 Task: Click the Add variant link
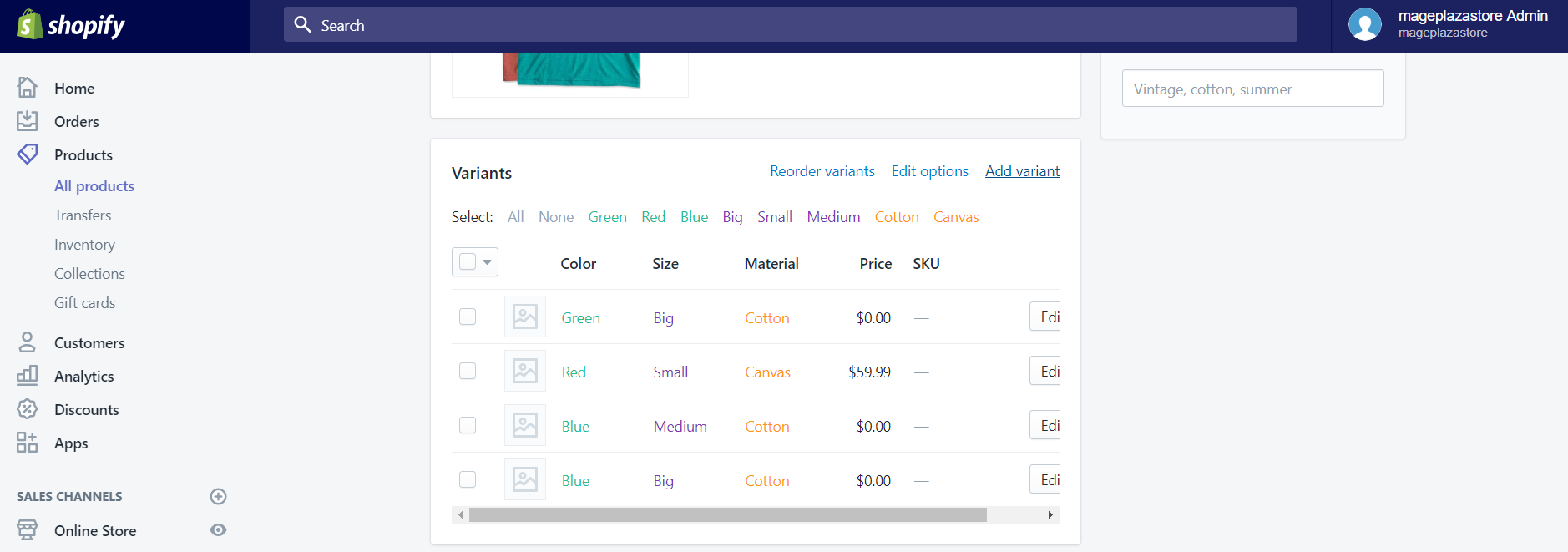(1022, 170)
